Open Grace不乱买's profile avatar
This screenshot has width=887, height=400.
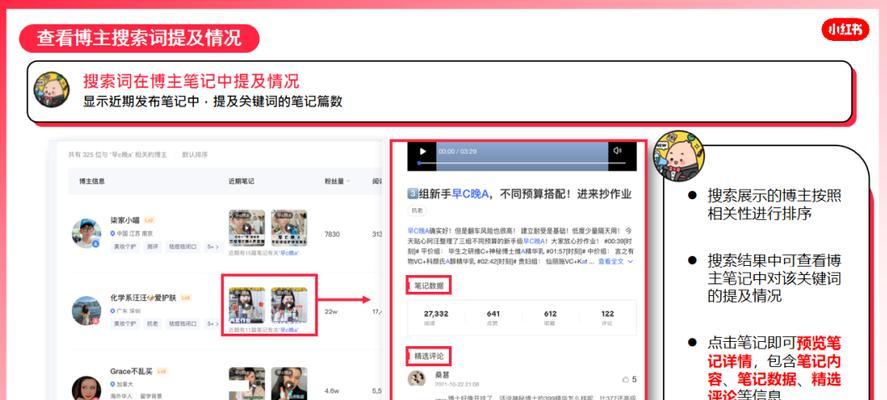tap(87, 389)
